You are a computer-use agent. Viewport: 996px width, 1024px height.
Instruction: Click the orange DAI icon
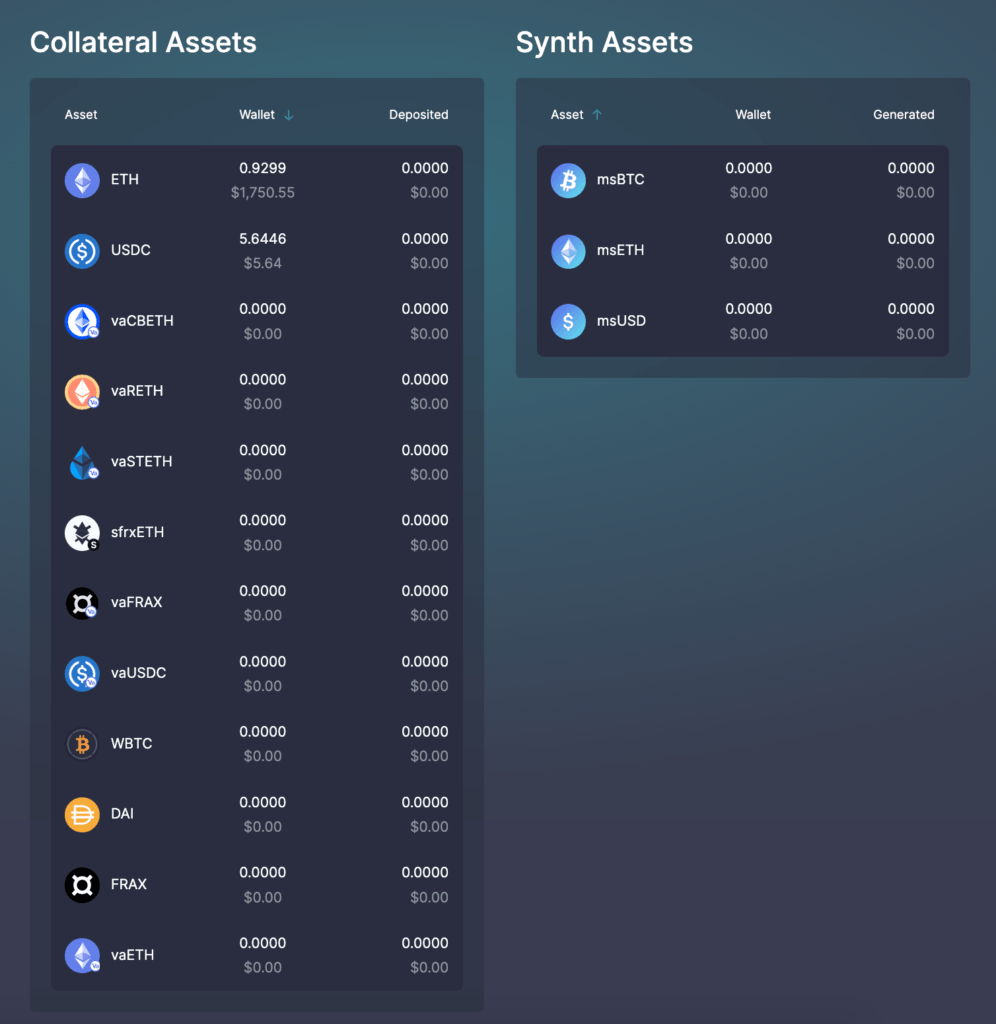(x=82, y=814)
